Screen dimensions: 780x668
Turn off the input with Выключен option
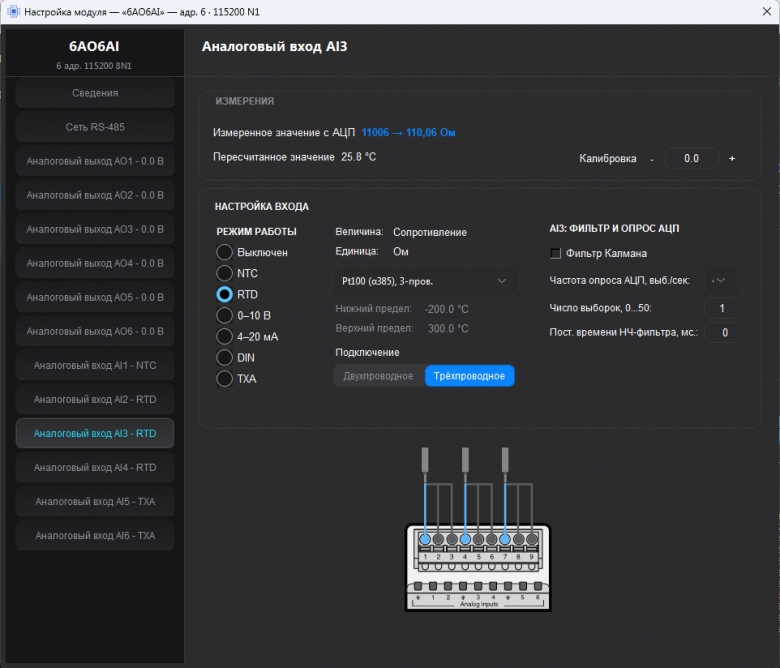click(x=224, y=252)
